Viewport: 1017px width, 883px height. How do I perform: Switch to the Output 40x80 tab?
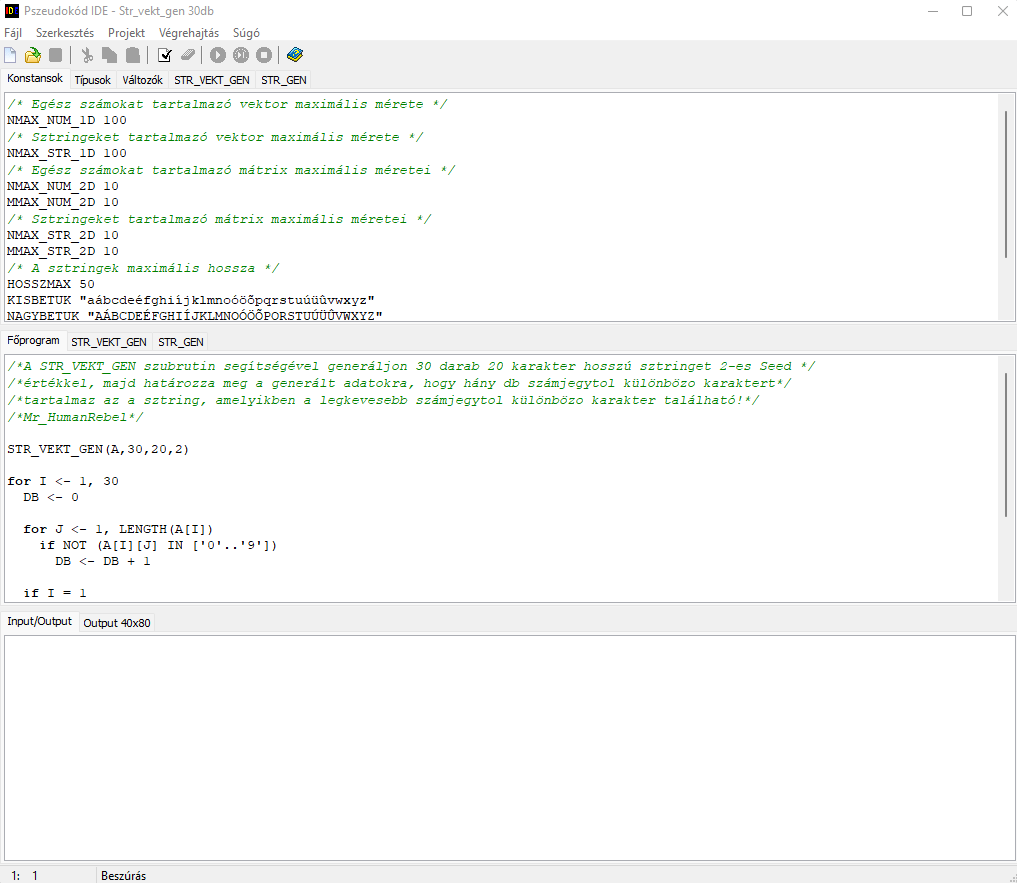click(117, 623)
